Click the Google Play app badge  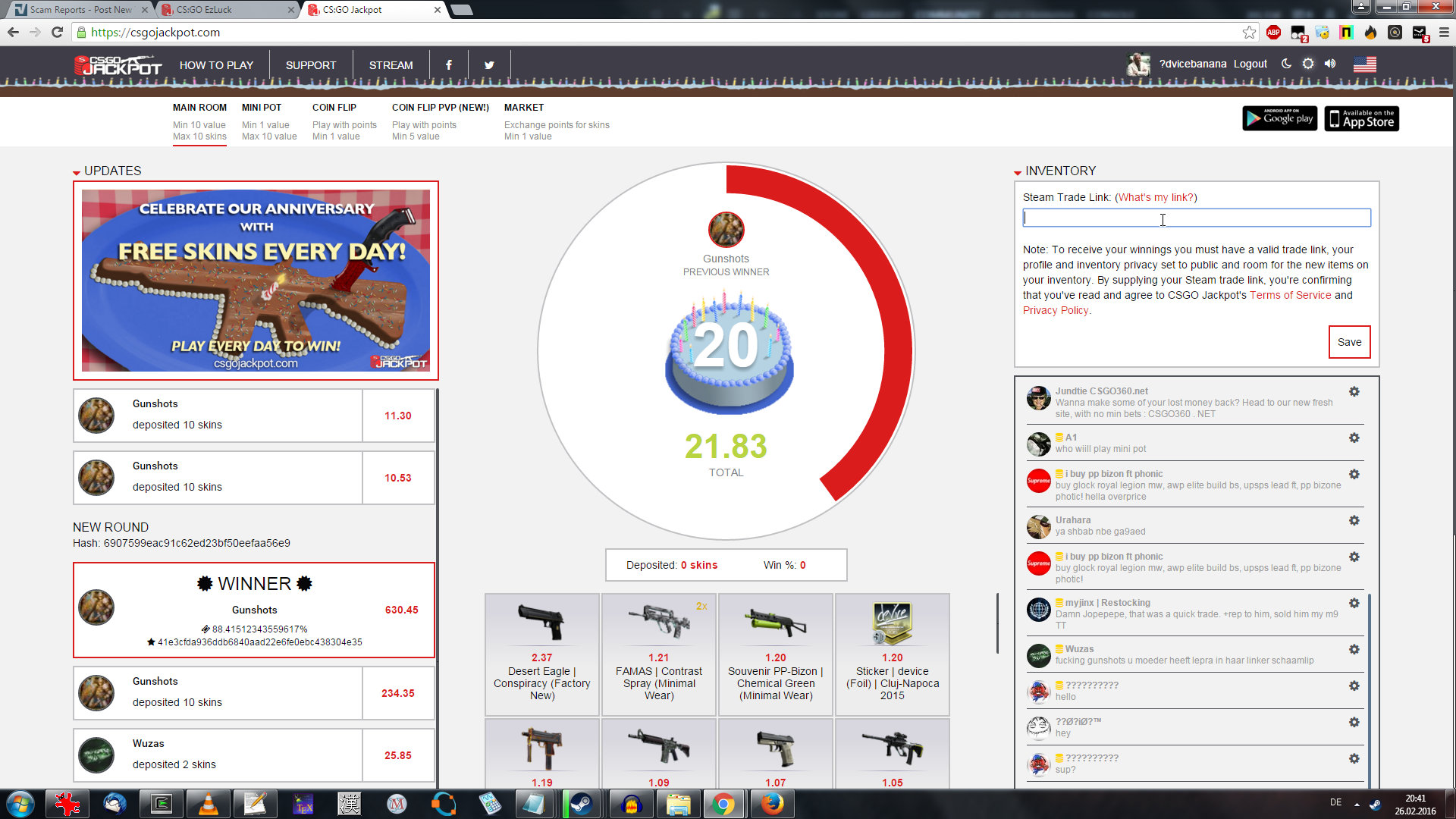click(x=1279, y=118)
